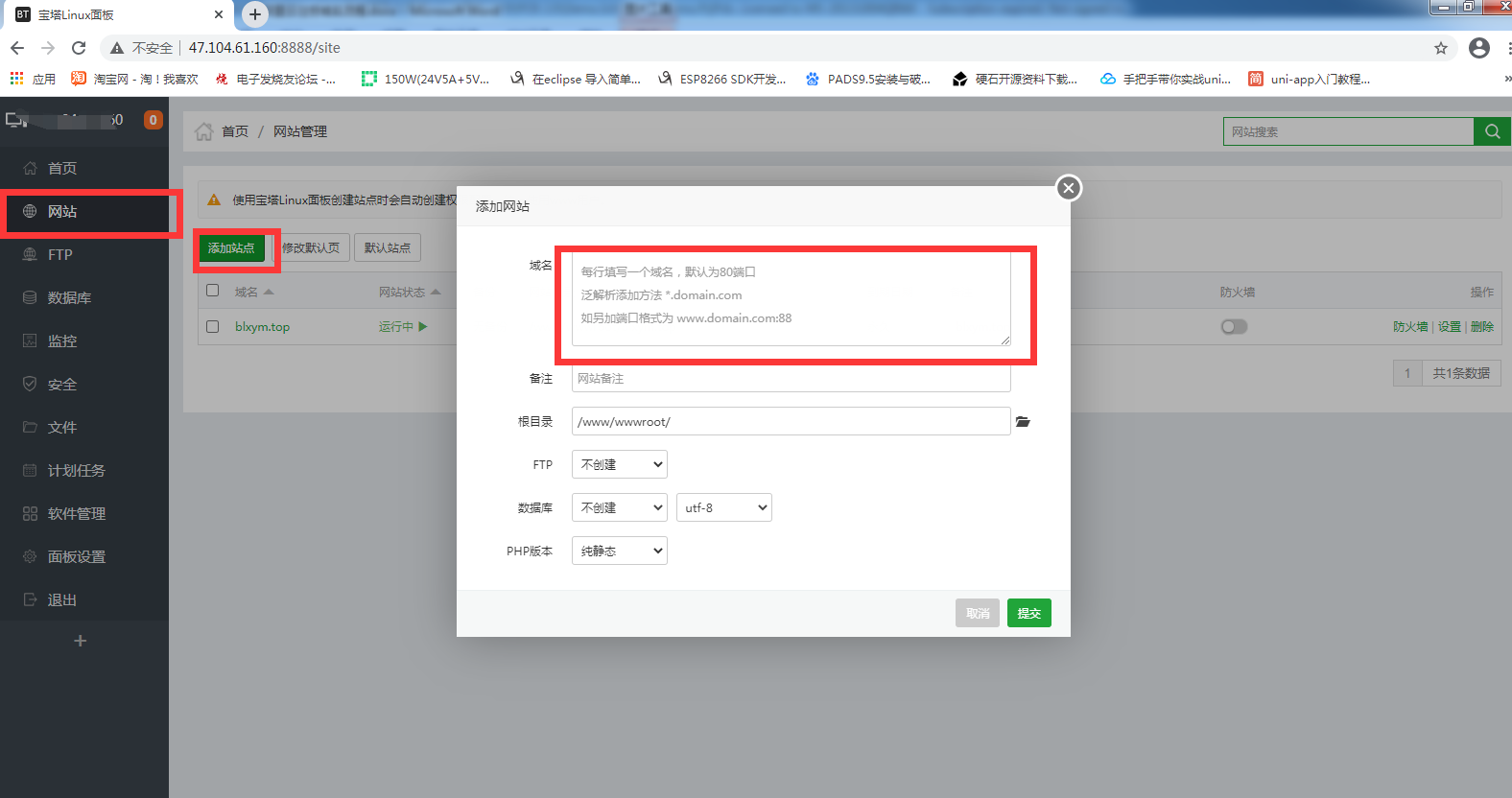The height and width of the screenshot is (798, 1512).
Task: Click the green 提交 button
Action: click(x=1029, y=613)
